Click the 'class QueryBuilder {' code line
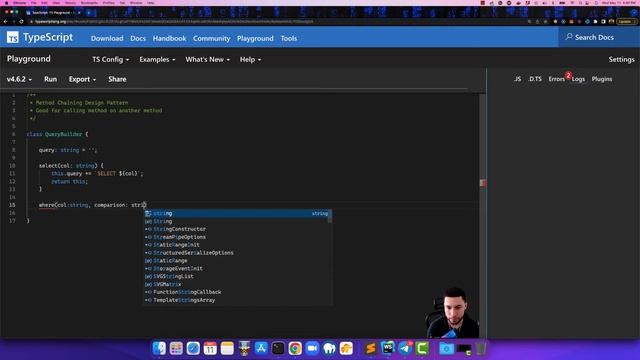 point(57,134)
